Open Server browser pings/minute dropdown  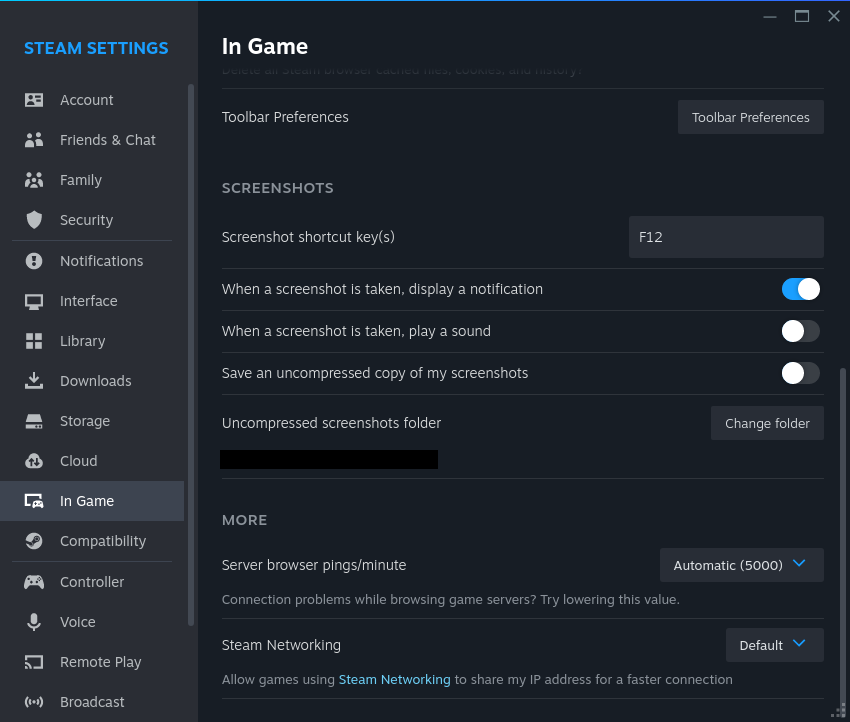point(741,565)
